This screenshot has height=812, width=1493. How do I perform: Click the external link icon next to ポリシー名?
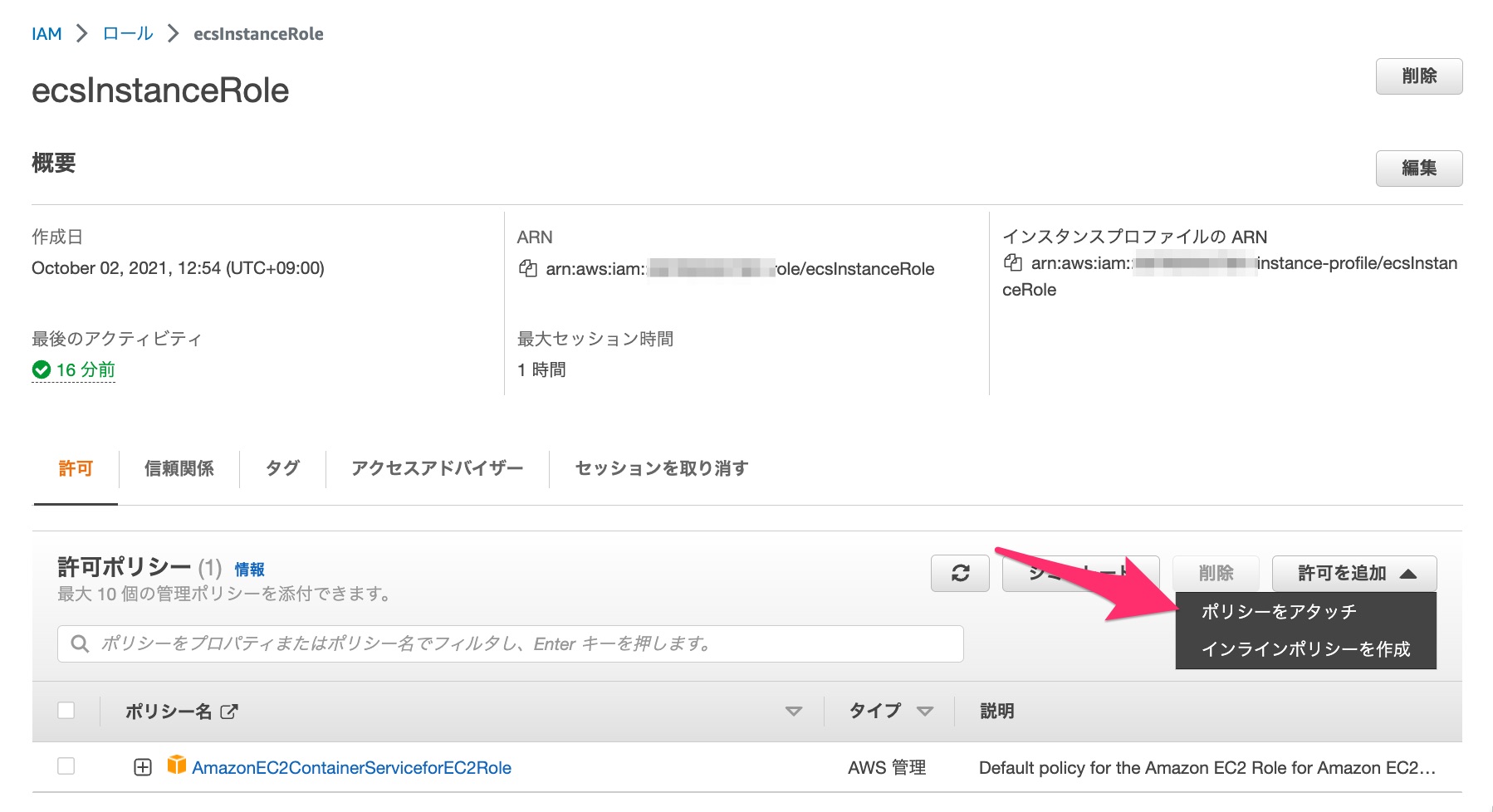[x=228, y=711]
